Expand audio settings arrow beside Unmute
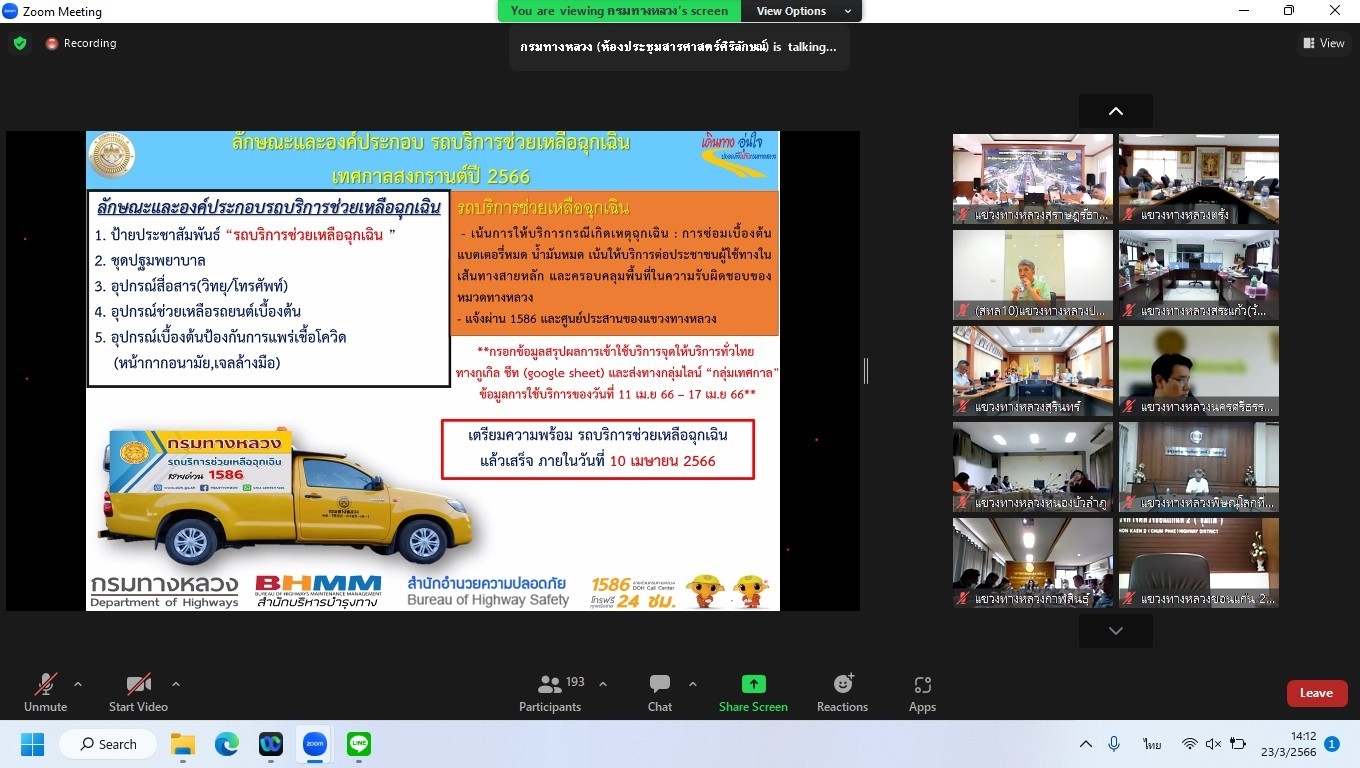Image resolution: width=1360 pixels, height=768 pixels. pos(78,684)
